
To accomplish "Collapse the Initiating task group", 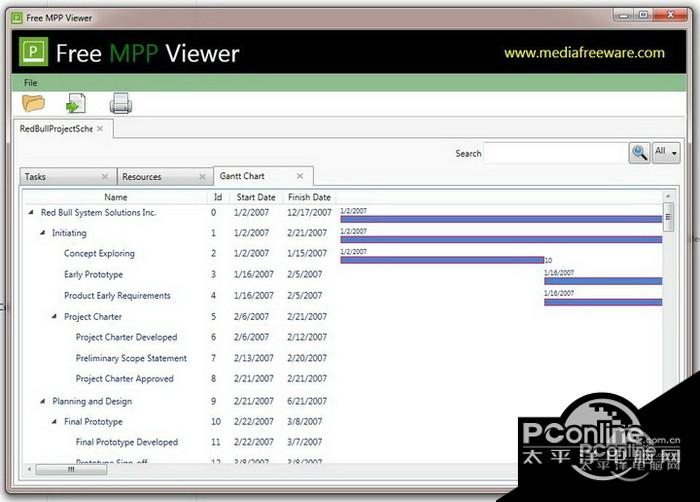I will pos(42,232).
